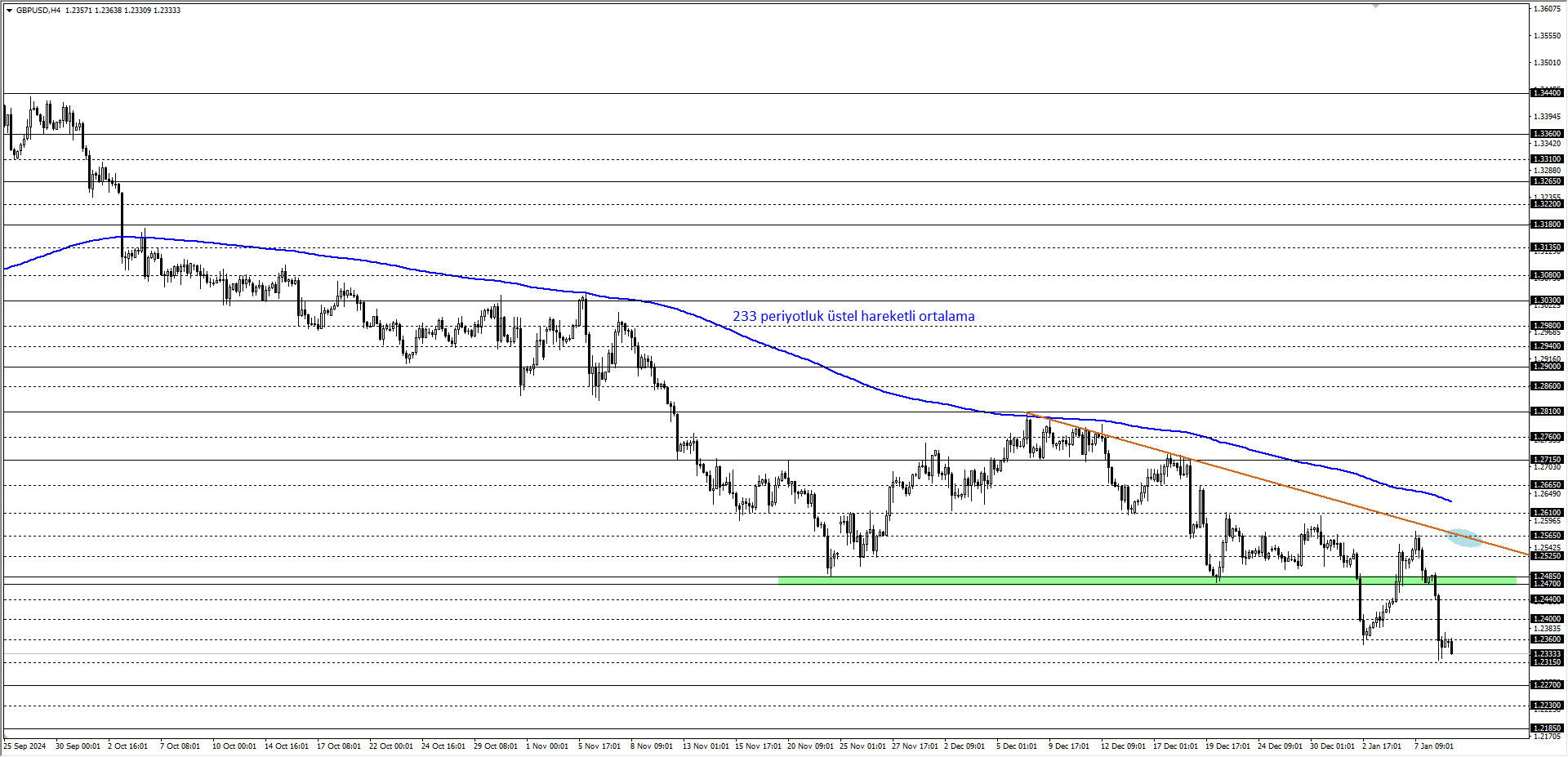Click the 29 Oct 08:01 time label

(496, 746)
